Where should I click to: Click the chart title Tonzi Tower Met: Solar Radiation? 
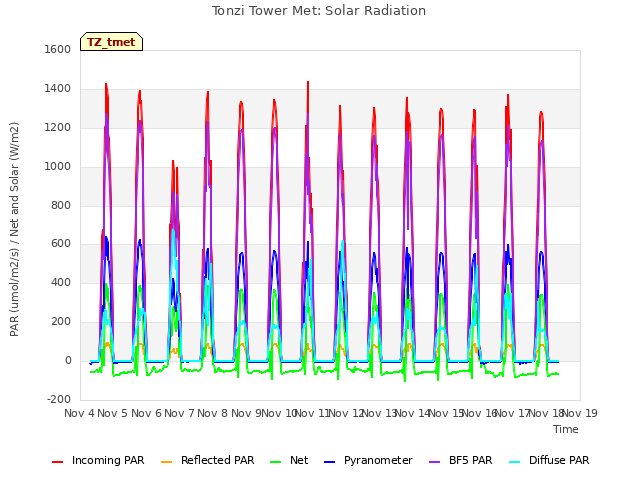coord(319,11)
